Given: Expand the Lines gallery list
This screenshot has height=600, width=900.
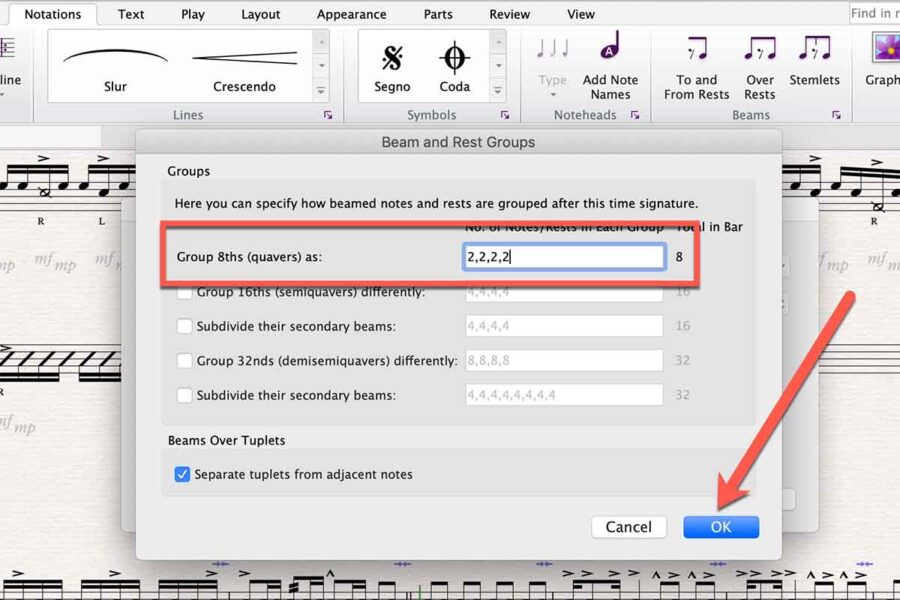Looking at the screenshot, I should tap(321, 91).
